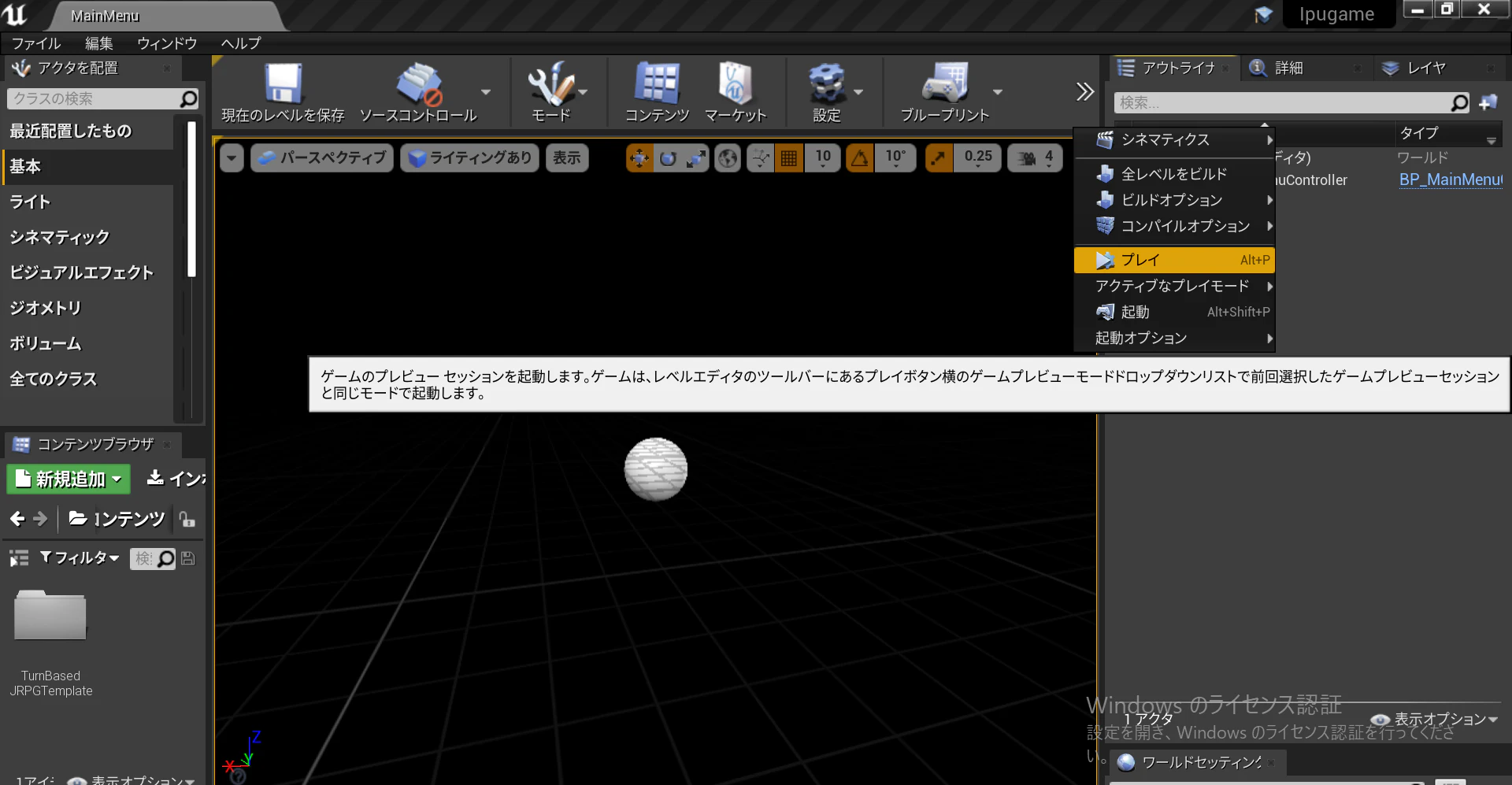Select the Lights (ライト) category
Viewport: 1512px width, 785px height.
87,202
